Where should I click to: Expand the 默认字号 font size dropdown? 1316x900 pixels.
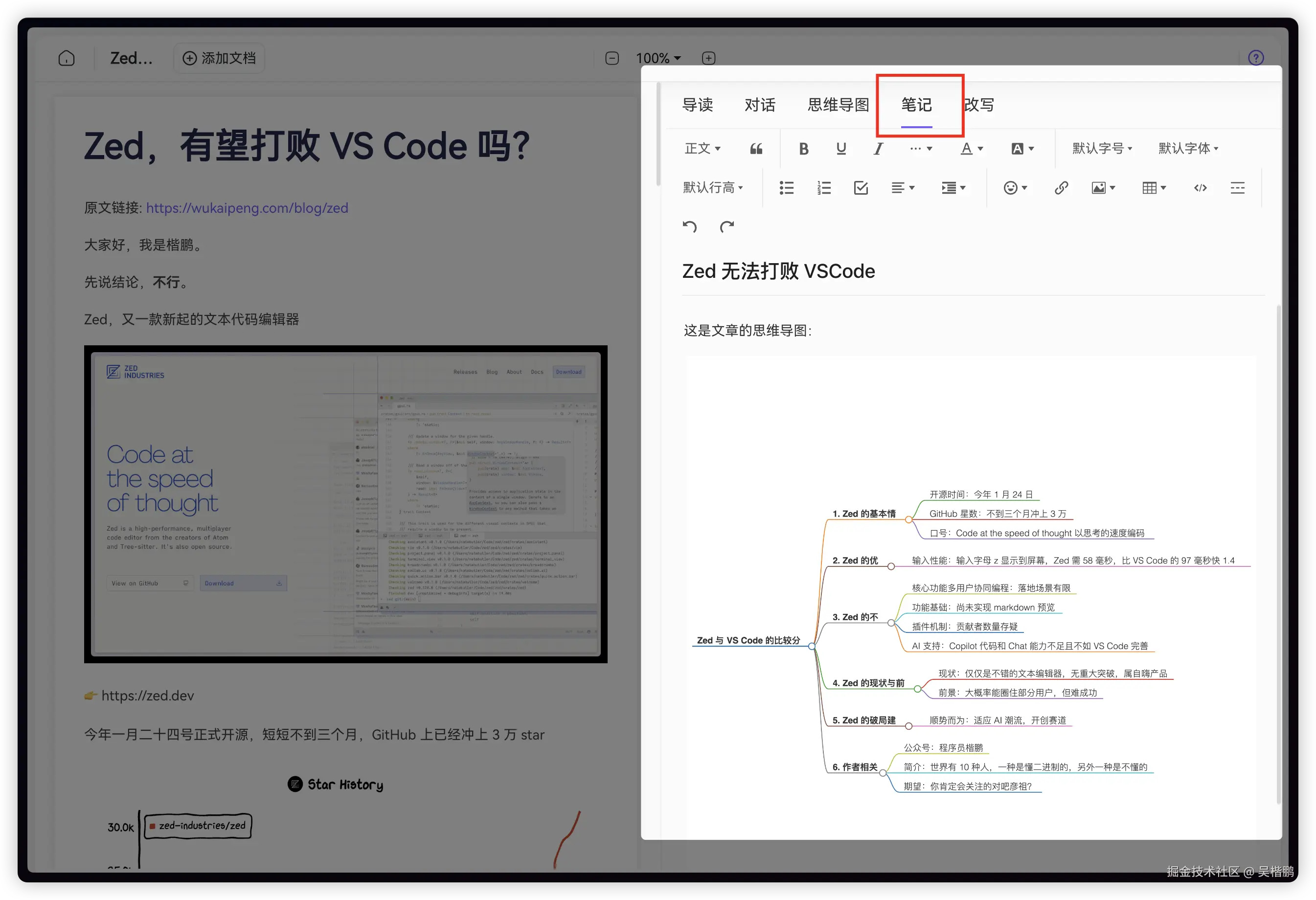click(x=1101, y=149)
